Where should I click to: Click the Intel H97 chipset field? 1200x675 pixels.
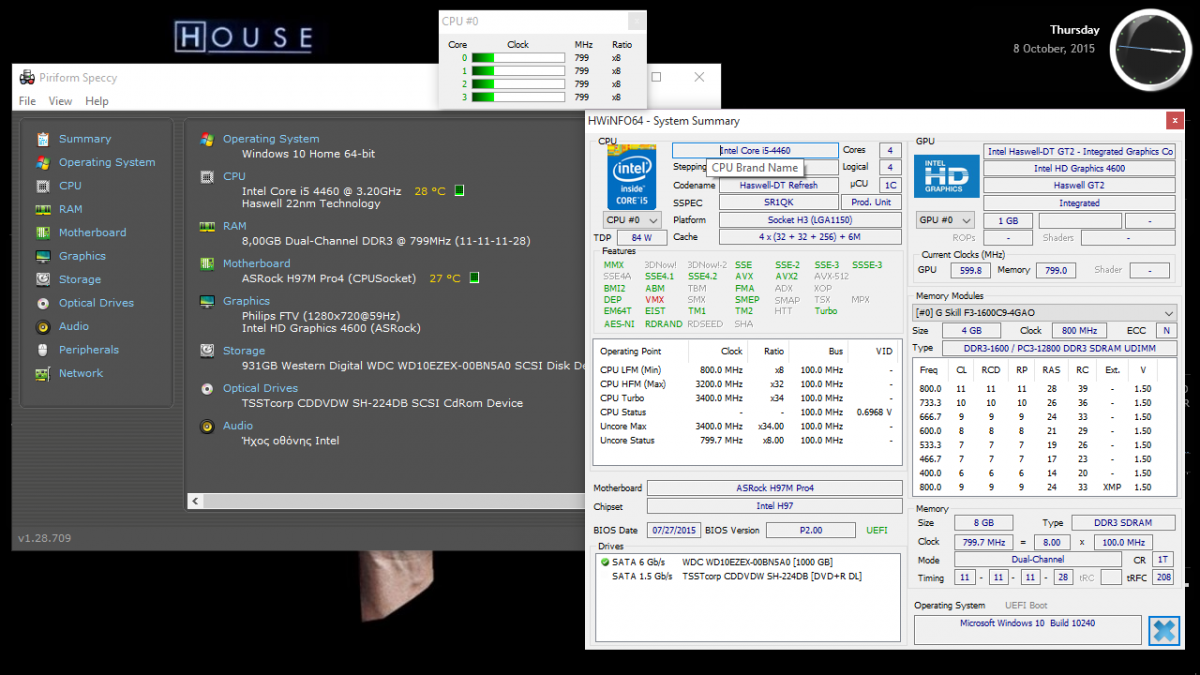(775, 507)
